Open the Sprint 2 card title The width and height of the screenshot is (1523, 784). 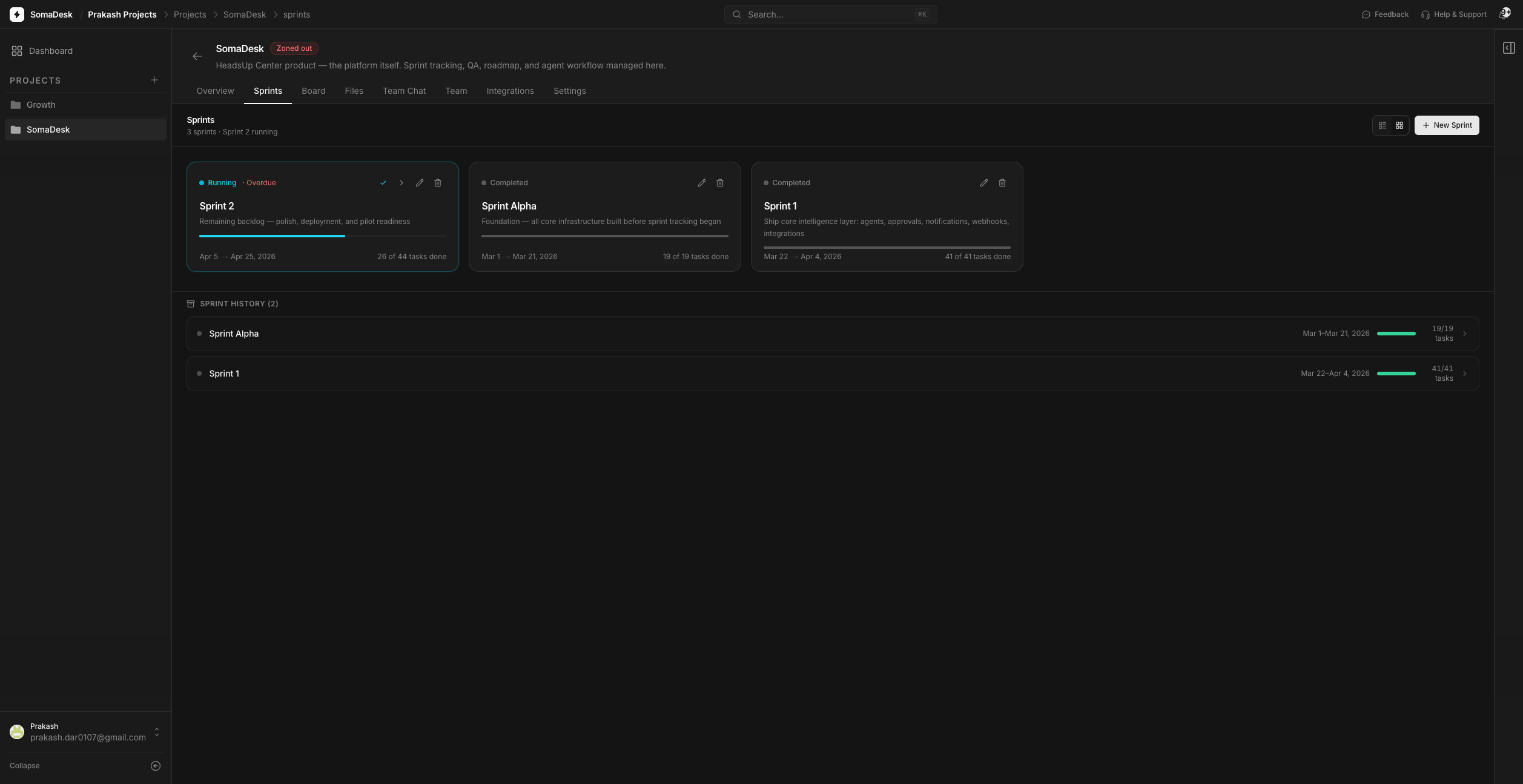(217, 206)
